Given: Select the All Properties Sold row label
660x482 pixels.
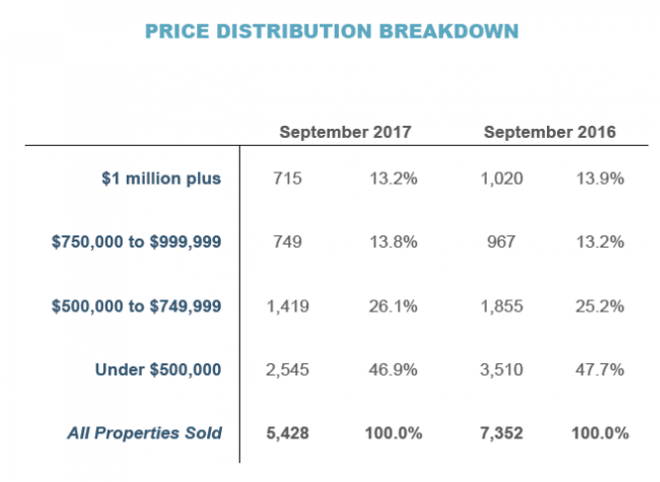Looking at the screenshot, I should pos(144,433).
